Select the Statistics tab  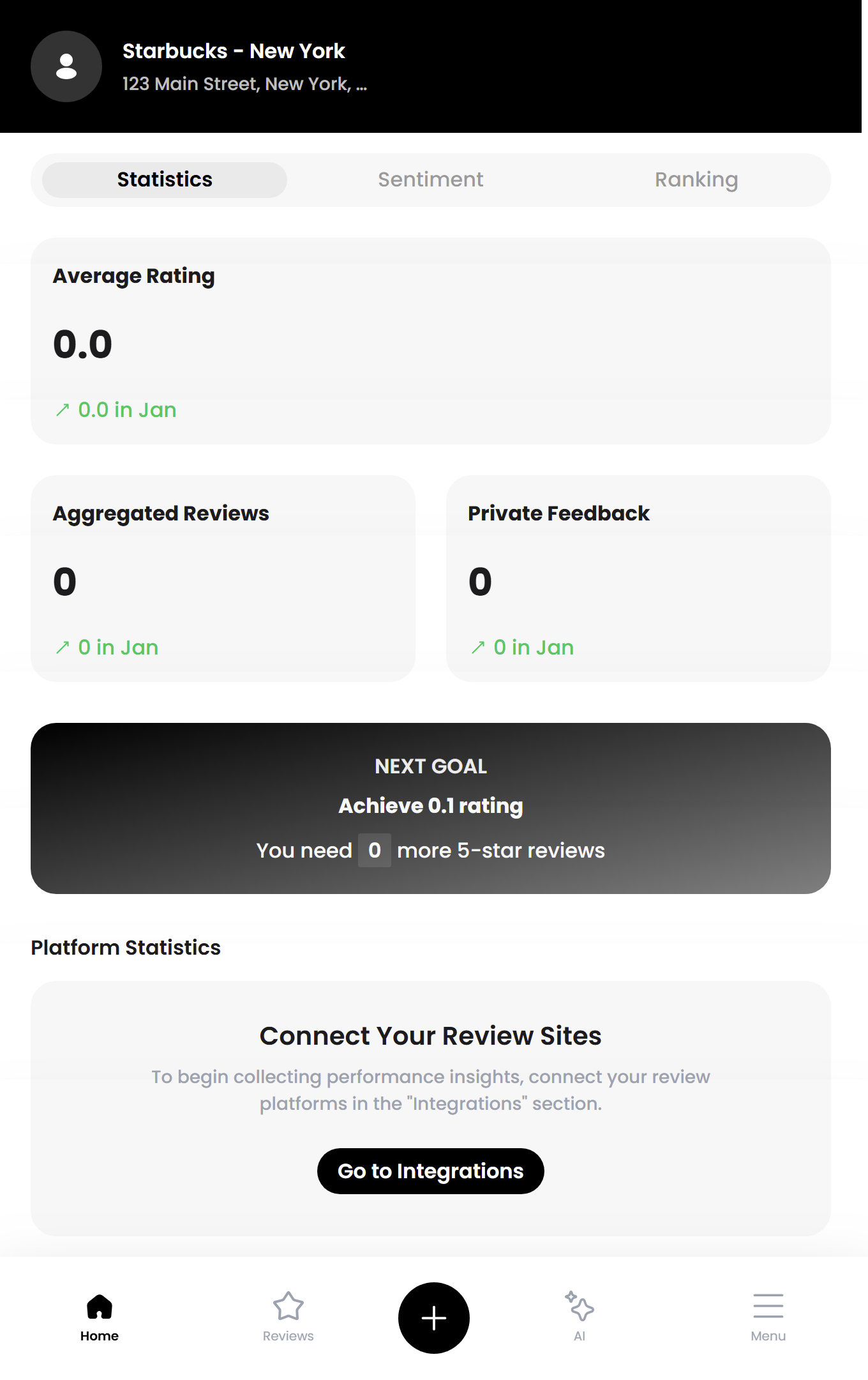pos(165,180)
